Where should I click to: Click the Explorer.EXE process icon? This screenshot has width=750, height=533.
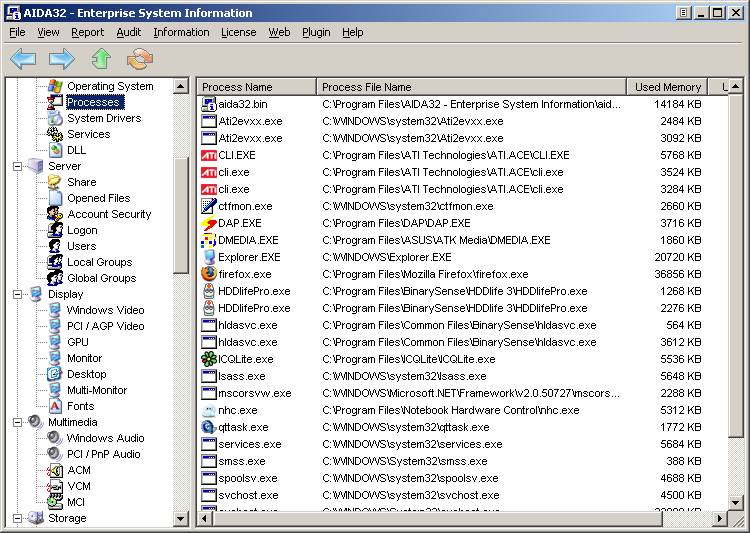[x=209, y=257]
